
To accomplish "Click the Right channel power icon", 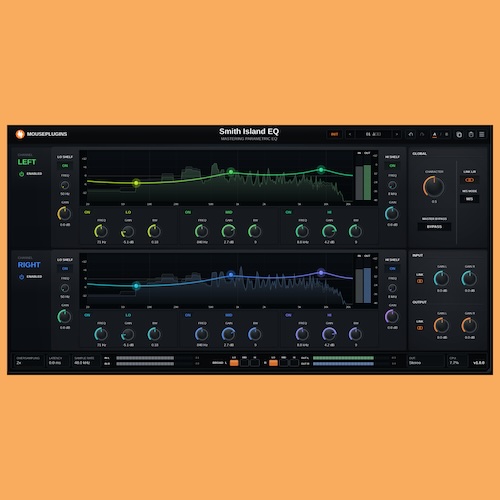I will (x=21, y=277).
